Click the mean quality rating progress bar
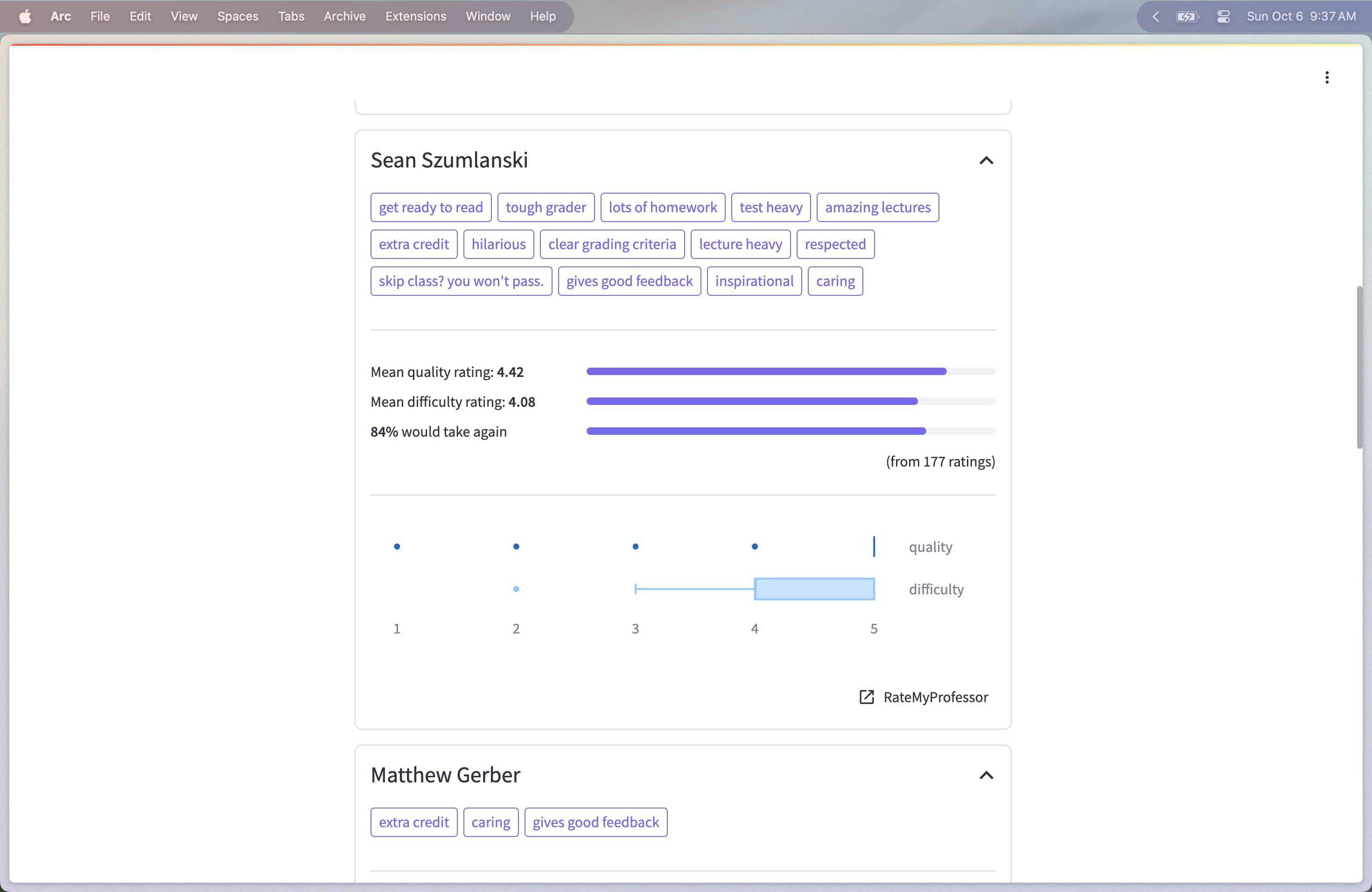This screenshot has width=1372, height=892. [x=791, y=372]
